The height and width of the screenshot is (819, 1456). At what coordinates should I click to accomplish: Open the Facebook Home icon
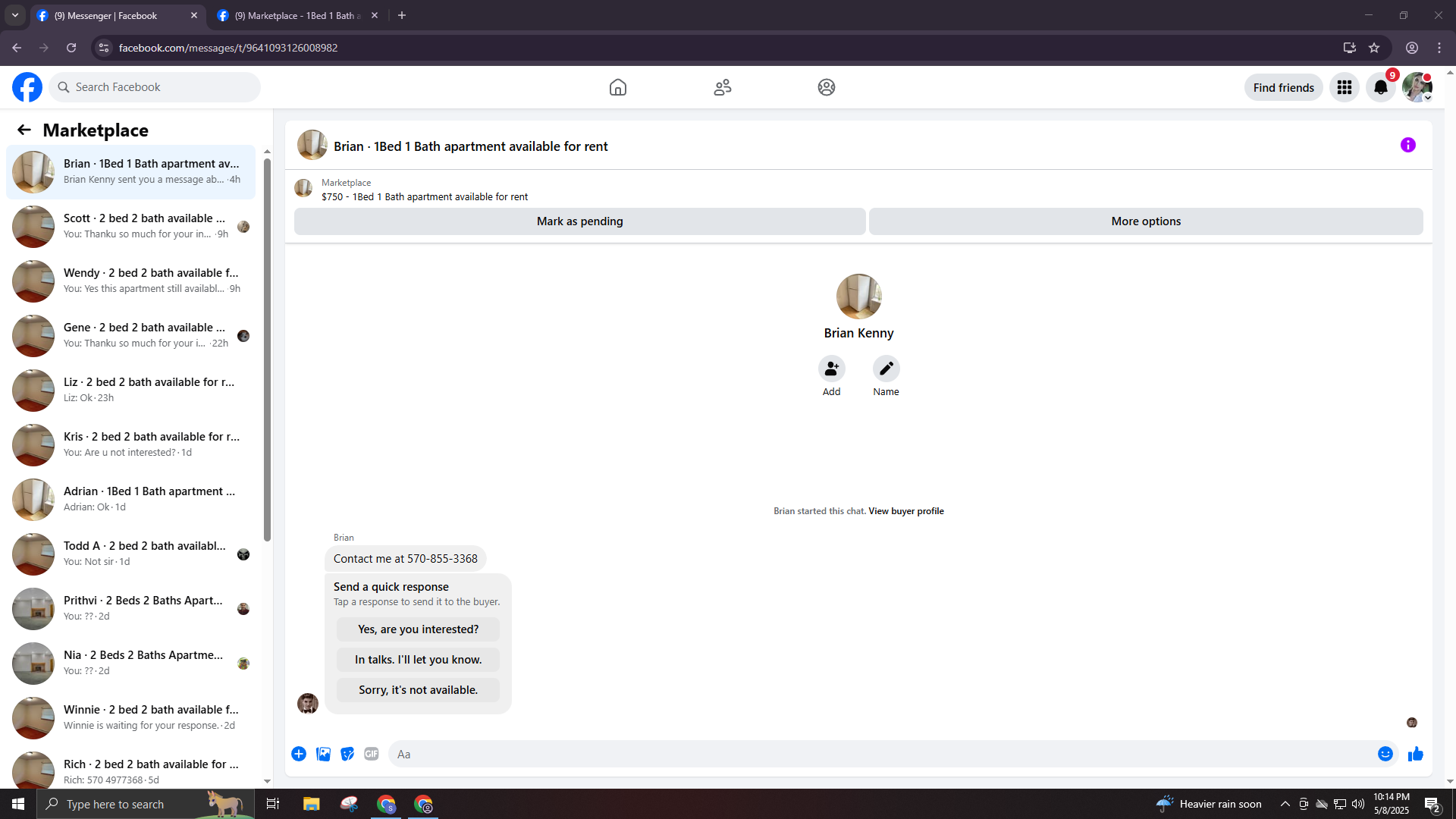click(618, 87)
